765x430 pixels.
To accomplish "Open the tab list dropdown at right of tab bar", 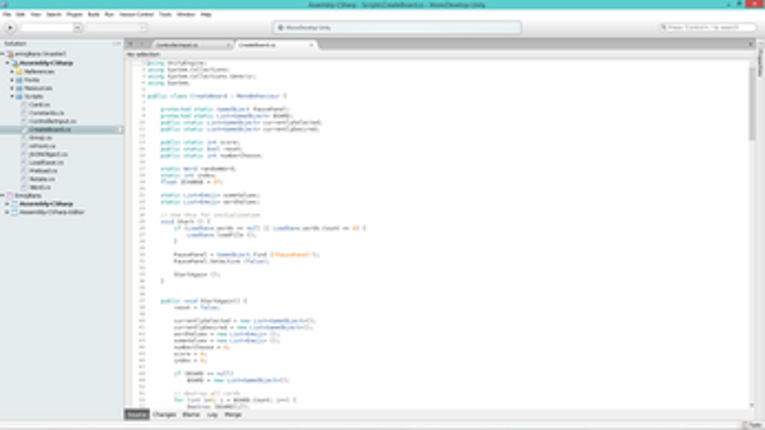I will 750,44.
